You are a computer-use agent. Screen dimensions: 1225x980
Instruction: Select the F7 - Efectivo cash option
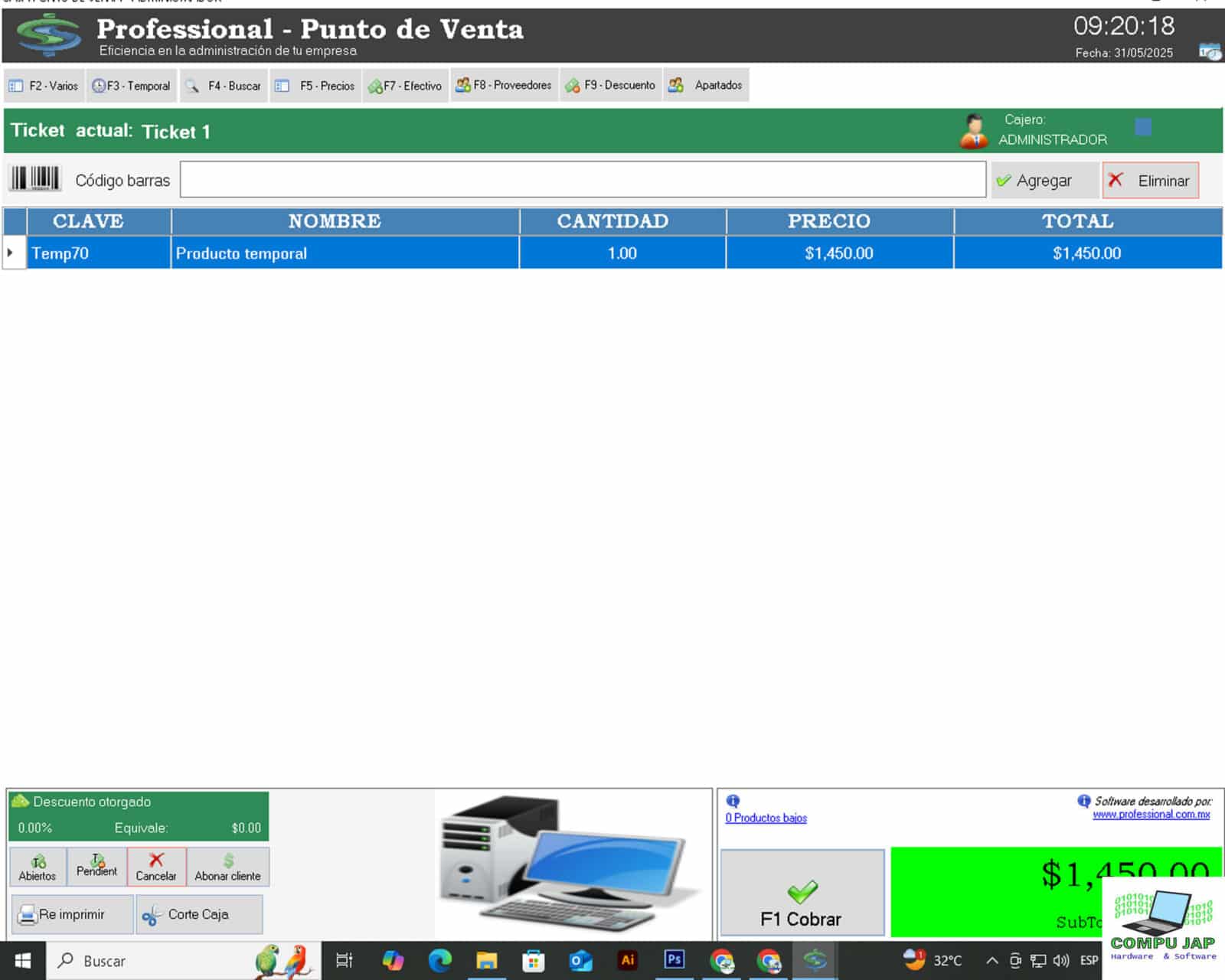pyautogui.click(x=406, y=86)
